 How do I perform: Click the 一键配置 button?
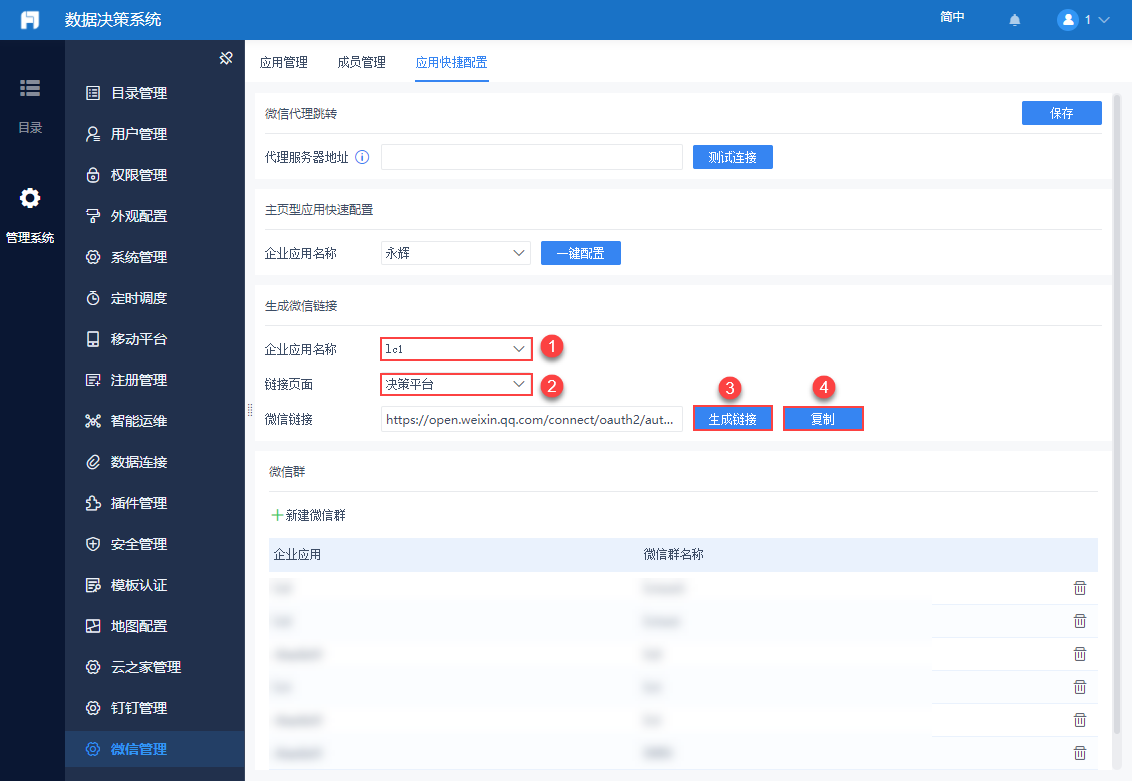coord(580,253)
